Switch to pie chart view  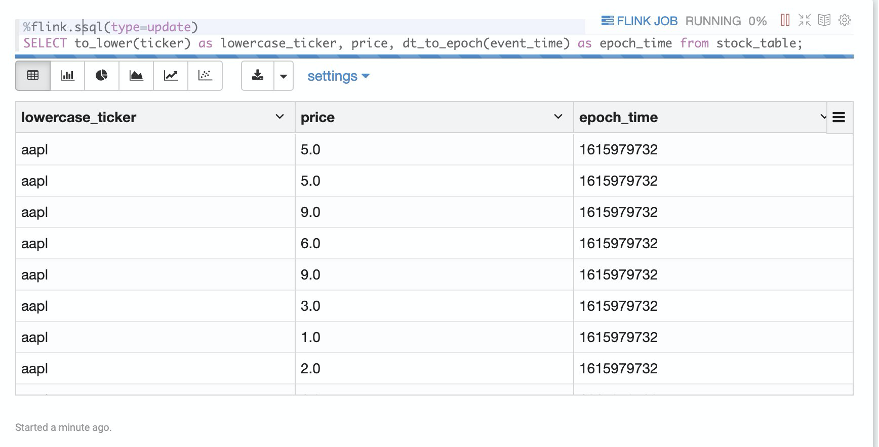[101, 76]
